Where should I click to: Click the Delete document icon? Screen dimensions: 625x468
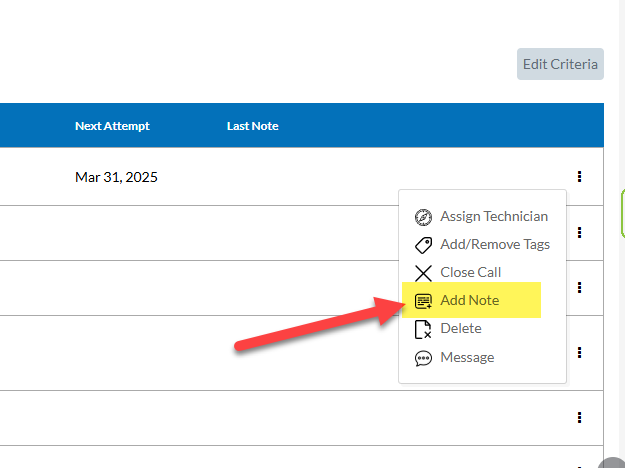423,329
